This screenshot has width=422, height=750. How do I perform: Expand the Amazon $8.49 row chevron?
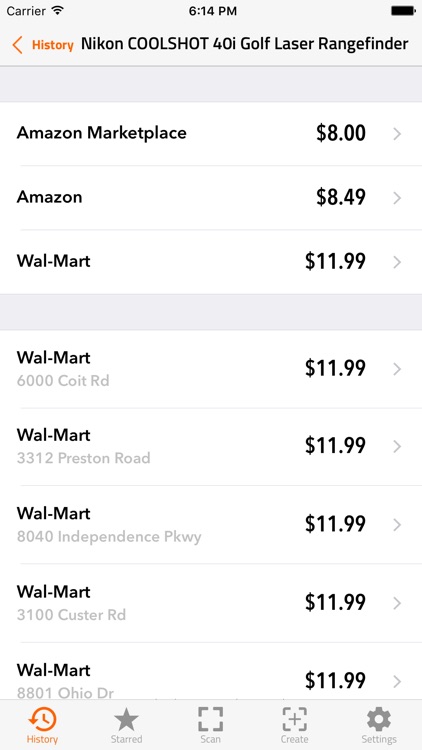point(397,198)
